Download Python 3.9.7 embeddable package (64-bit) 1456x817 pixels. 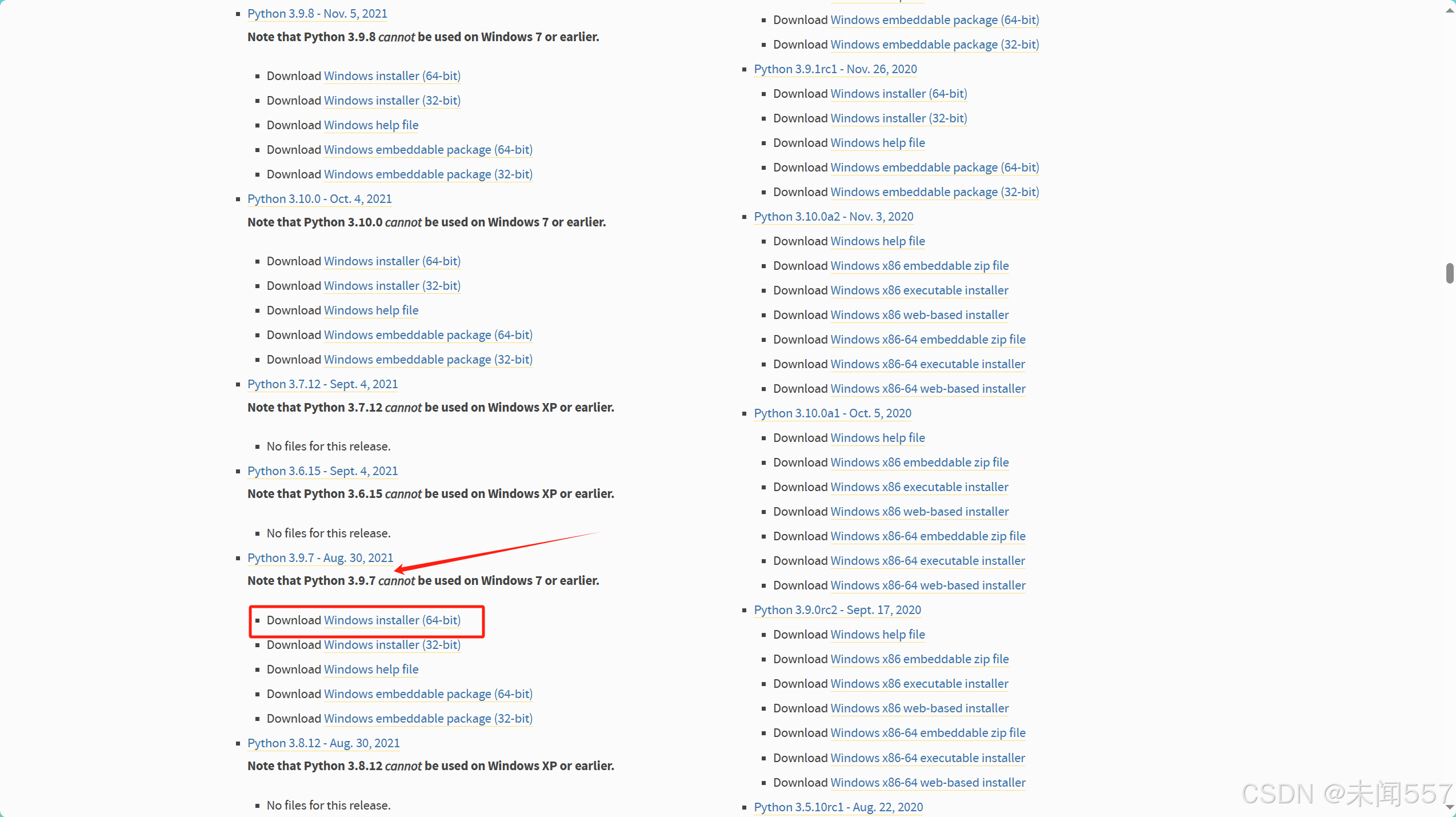click(428, 694)
